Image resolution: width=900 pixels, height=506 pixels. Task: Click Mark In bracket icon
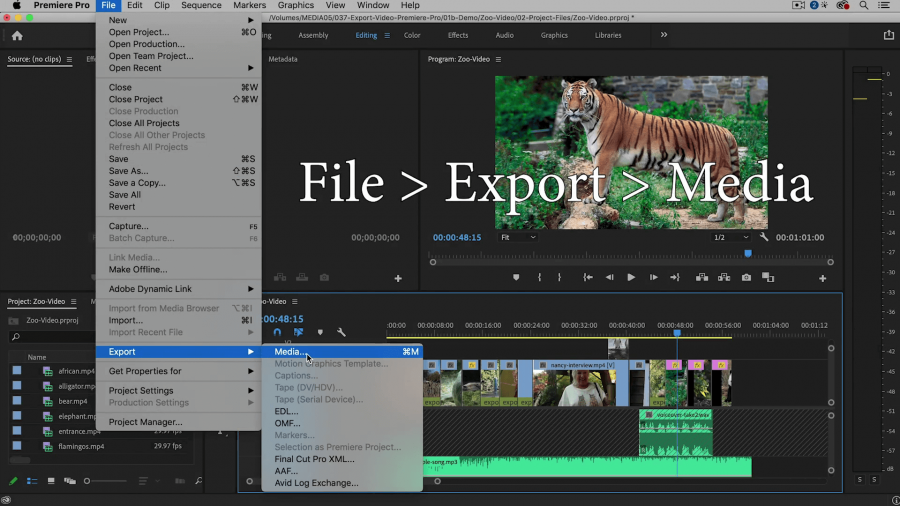[540, 278]
